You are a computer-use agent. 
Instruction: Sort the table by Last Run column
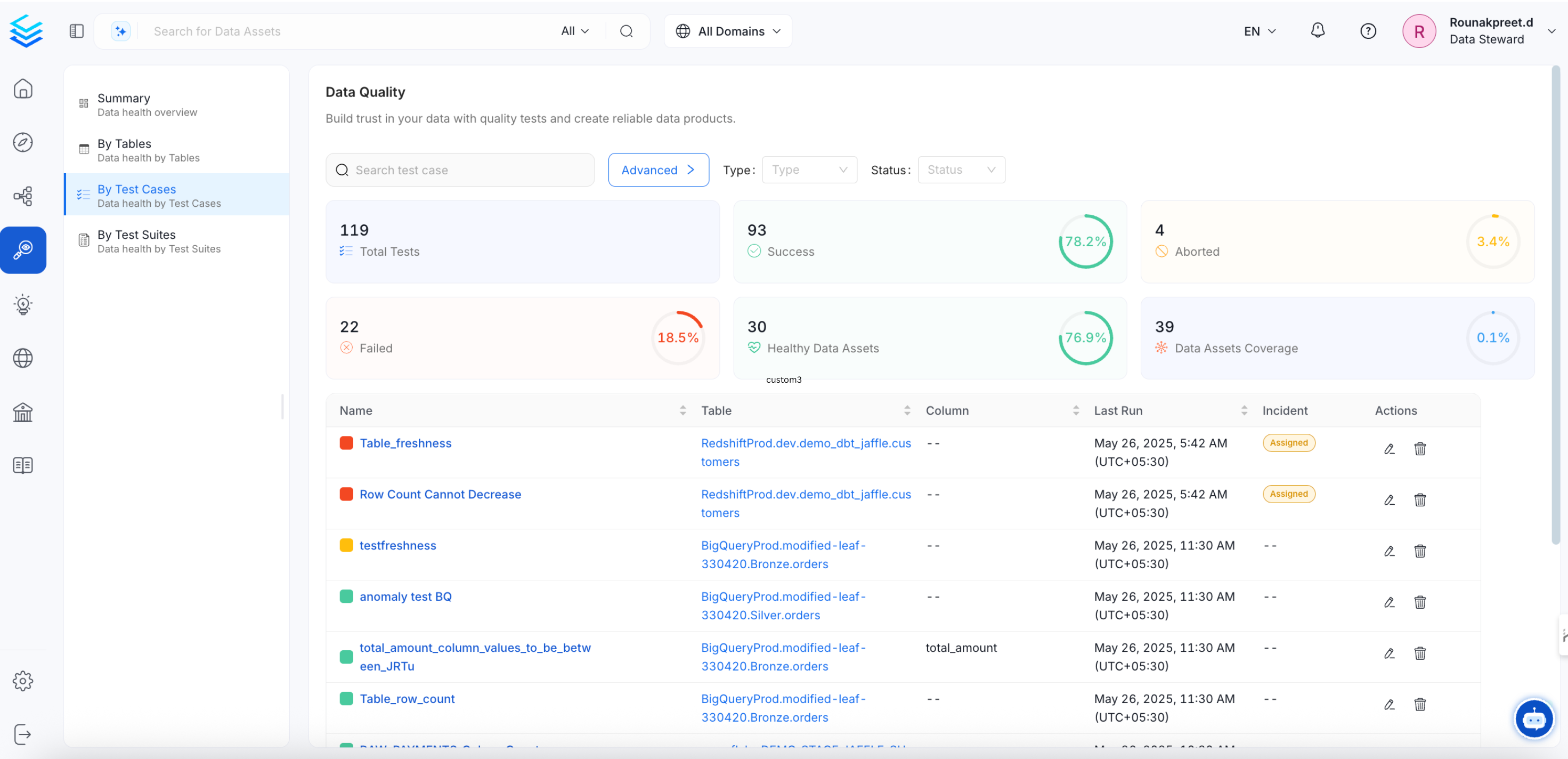pyautogui.click(x=1245, y=410)
